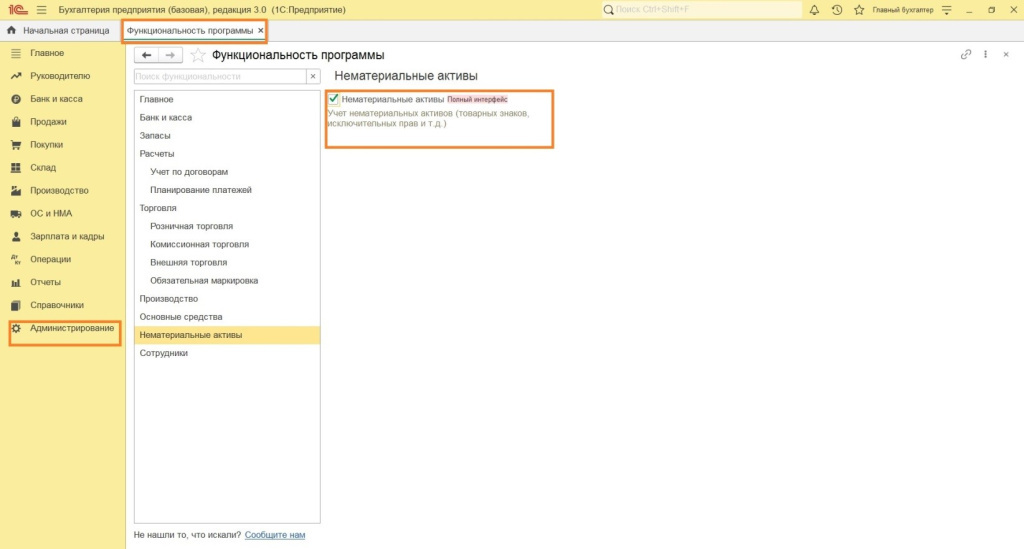This screenshot has width=1024, height=549.
Task: Clear functionality search with X button
Action: coord(313,76)
